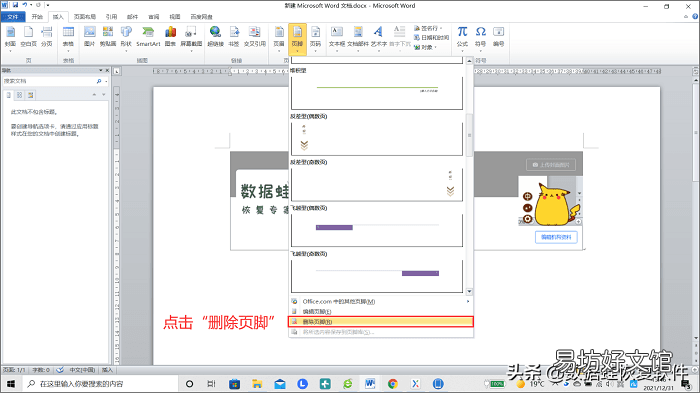
Task: Open the Footer dropdown button
Action: pyautogui.click(x=297, y=39)
